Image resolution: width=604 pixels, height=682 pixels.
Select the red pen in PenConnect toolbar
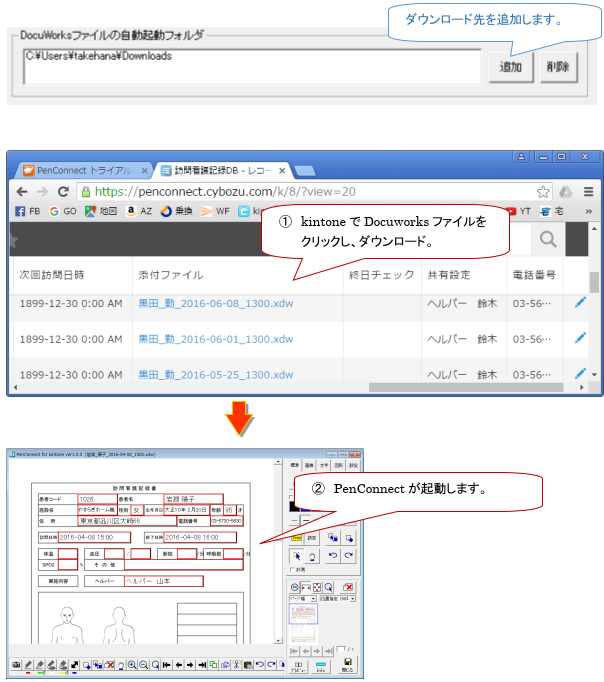pyautogui.click(x=28, y=665)
